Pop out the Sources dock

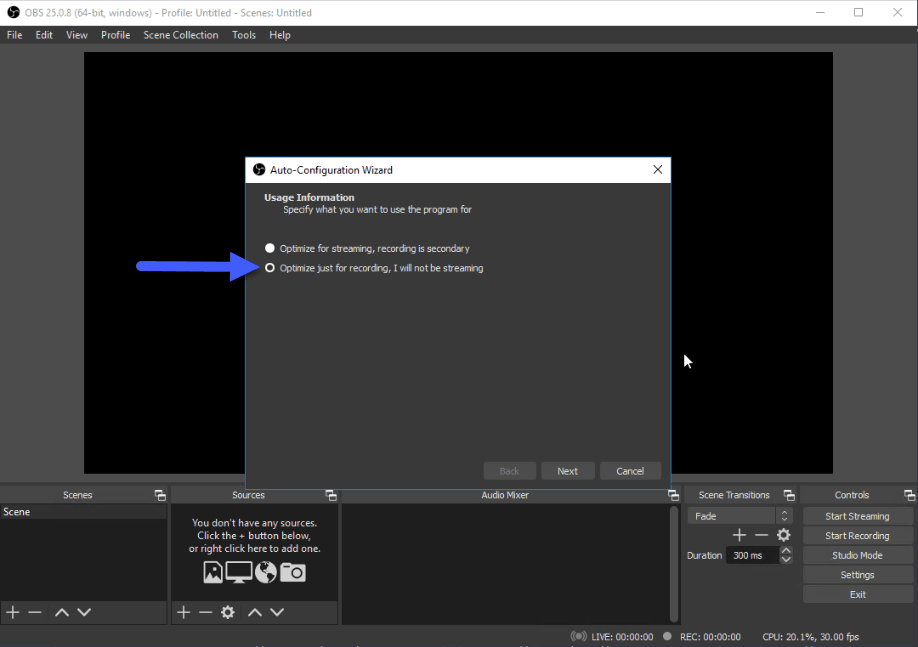pyautogui.click(x=331, y=495)
